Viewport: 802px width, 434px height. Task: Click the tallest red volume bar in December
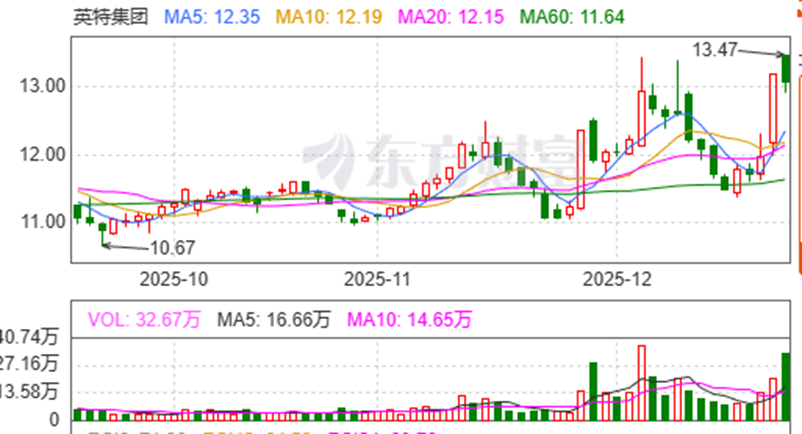coord(641,383)
